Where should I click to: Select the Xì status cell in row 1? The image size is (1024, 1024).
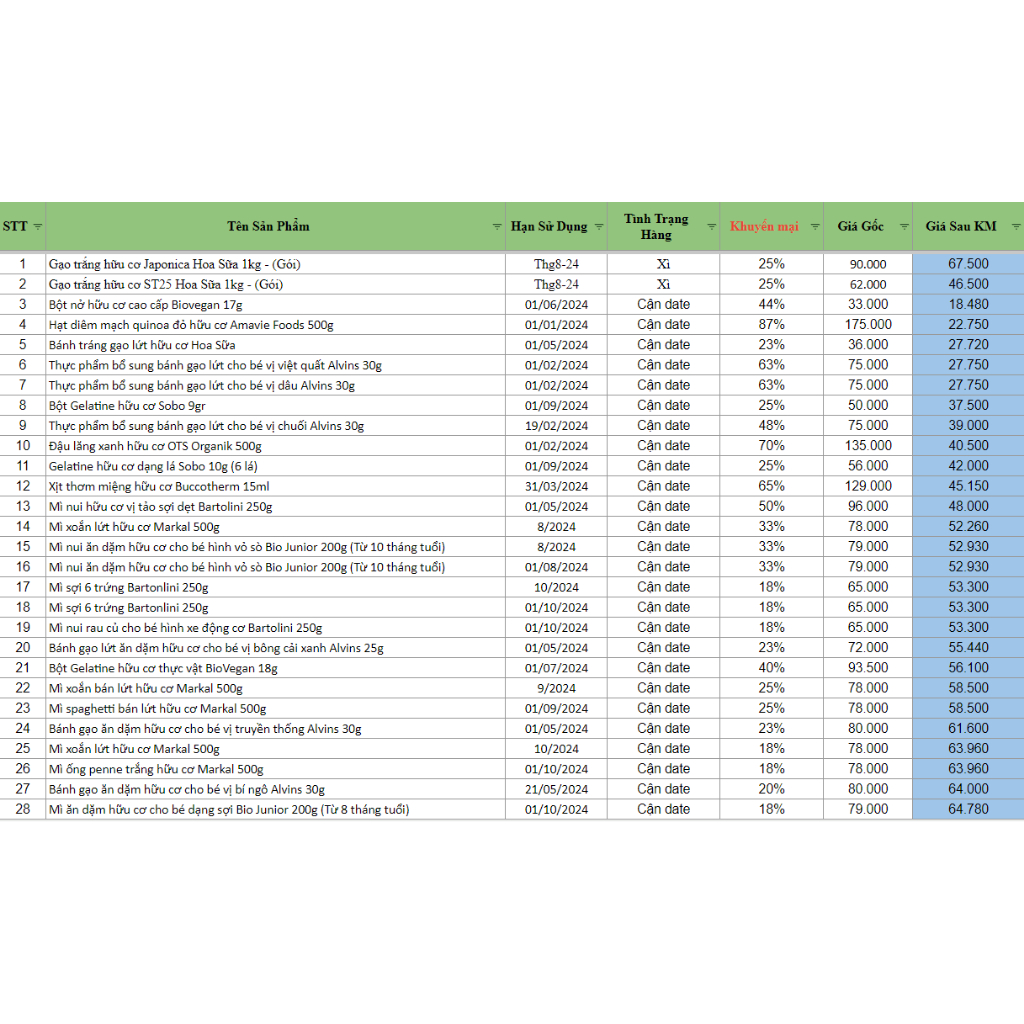pos(664,264)
